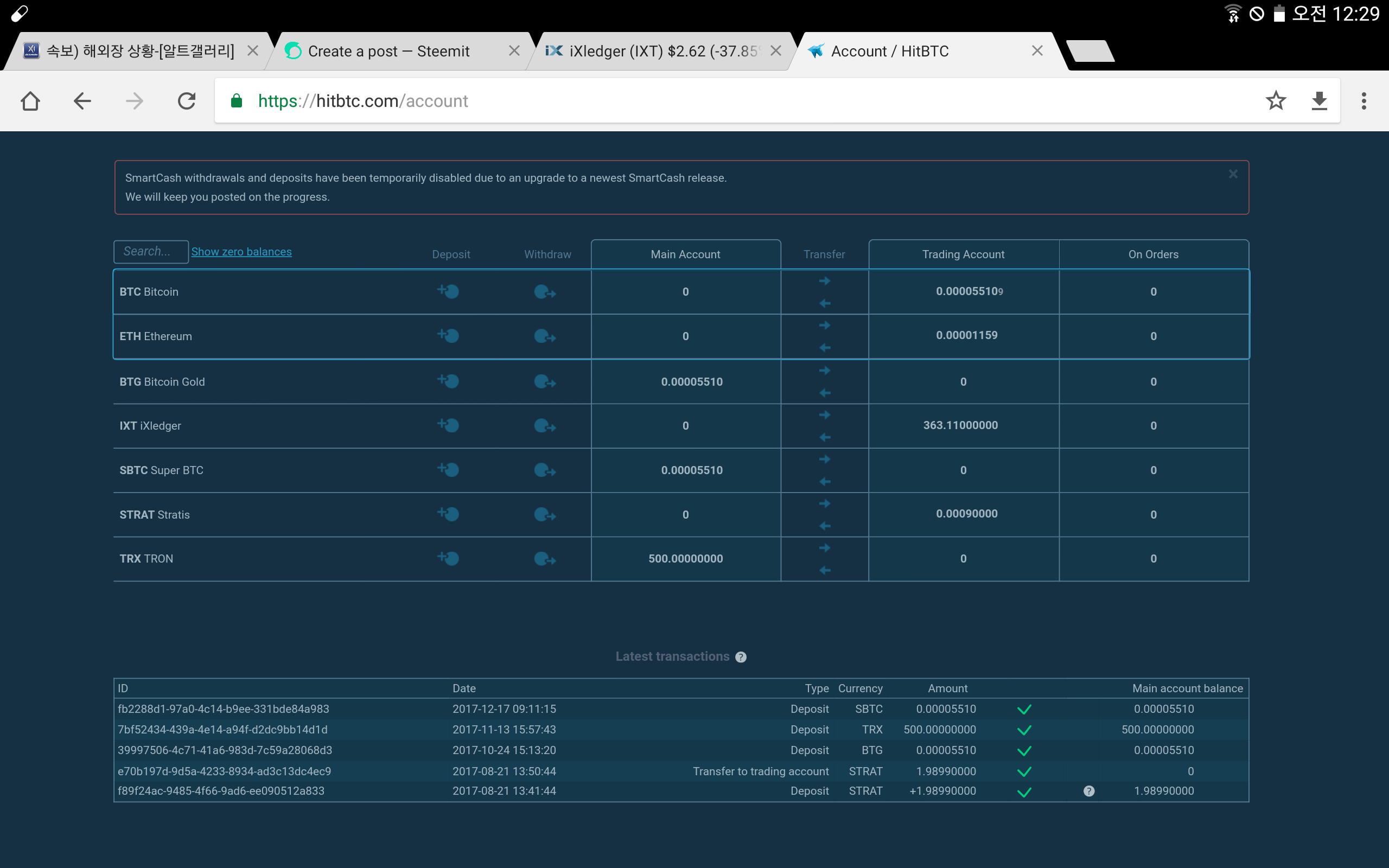Click the browser home icon
1389x868 pixels.
(30, 101)
